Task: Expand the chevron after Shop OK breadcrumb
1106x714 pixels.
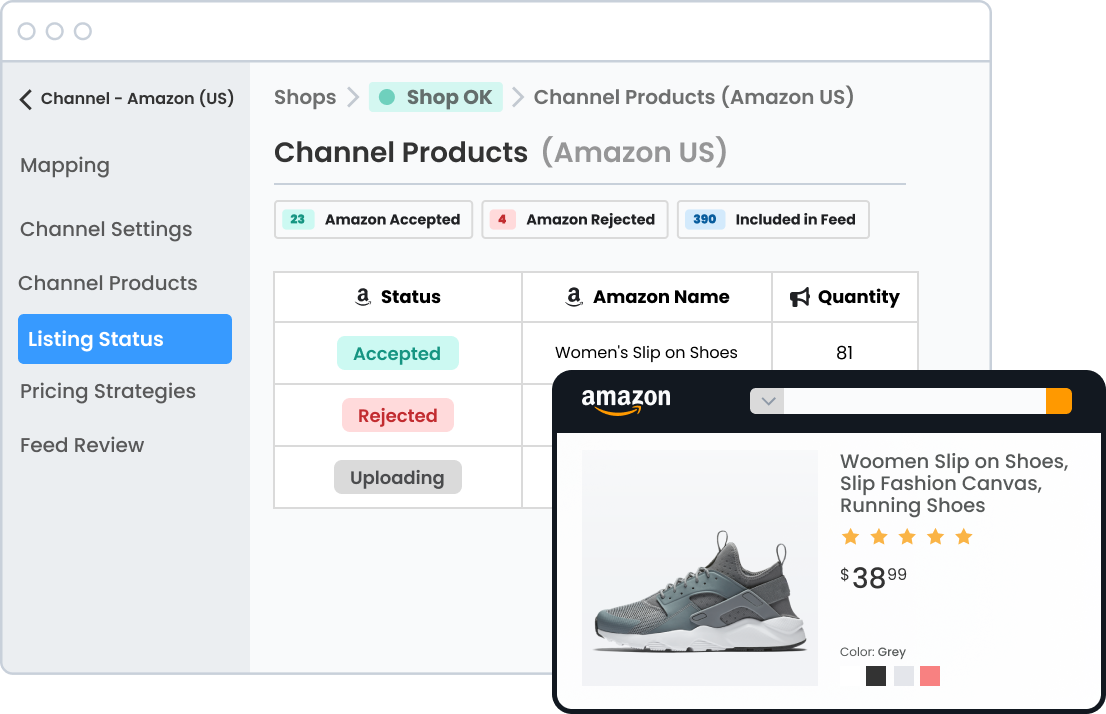Action: 518,97
